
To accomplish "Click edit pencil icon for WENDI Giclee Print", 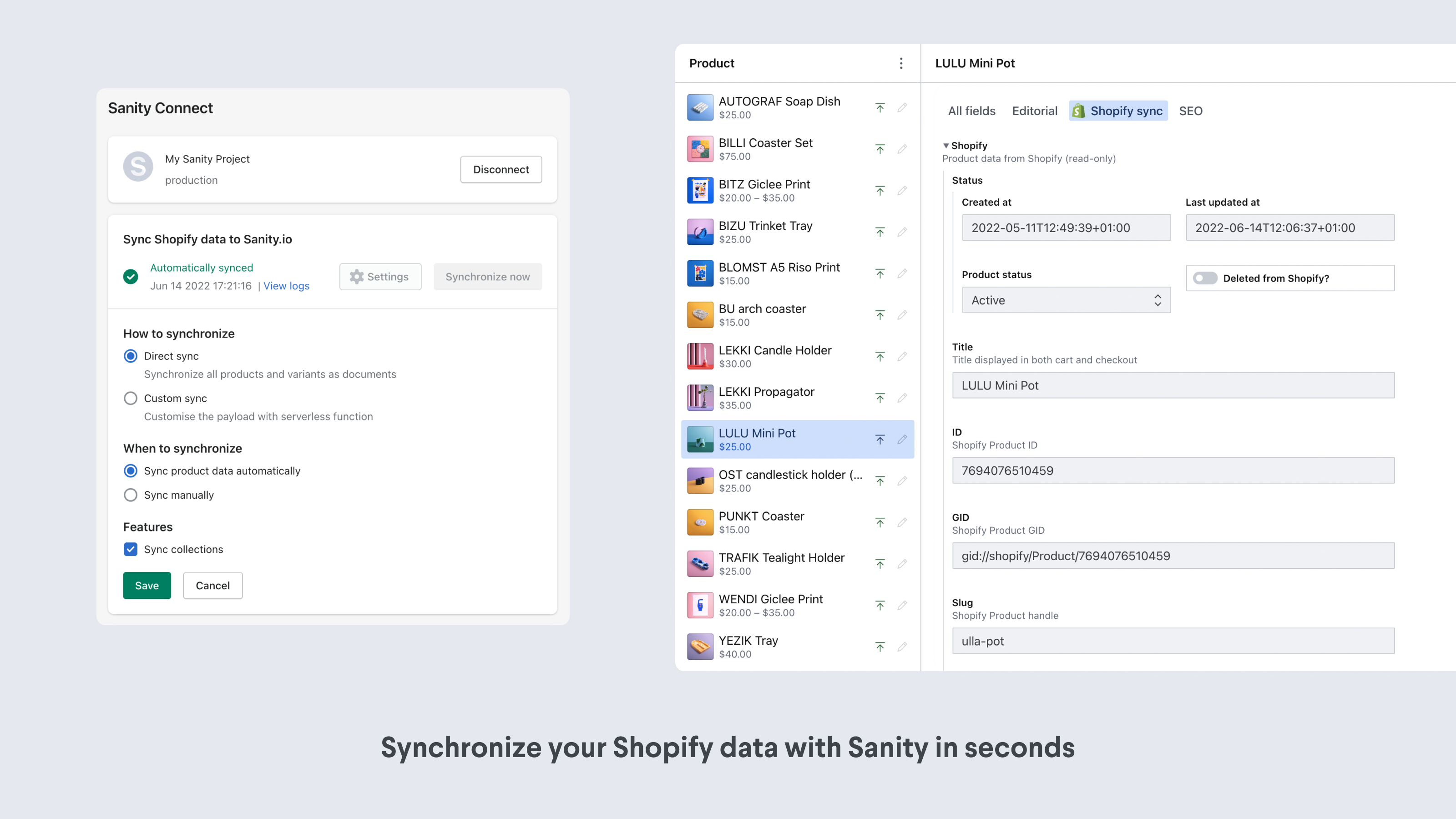I will pyautogui.click(x=902, y=605).
